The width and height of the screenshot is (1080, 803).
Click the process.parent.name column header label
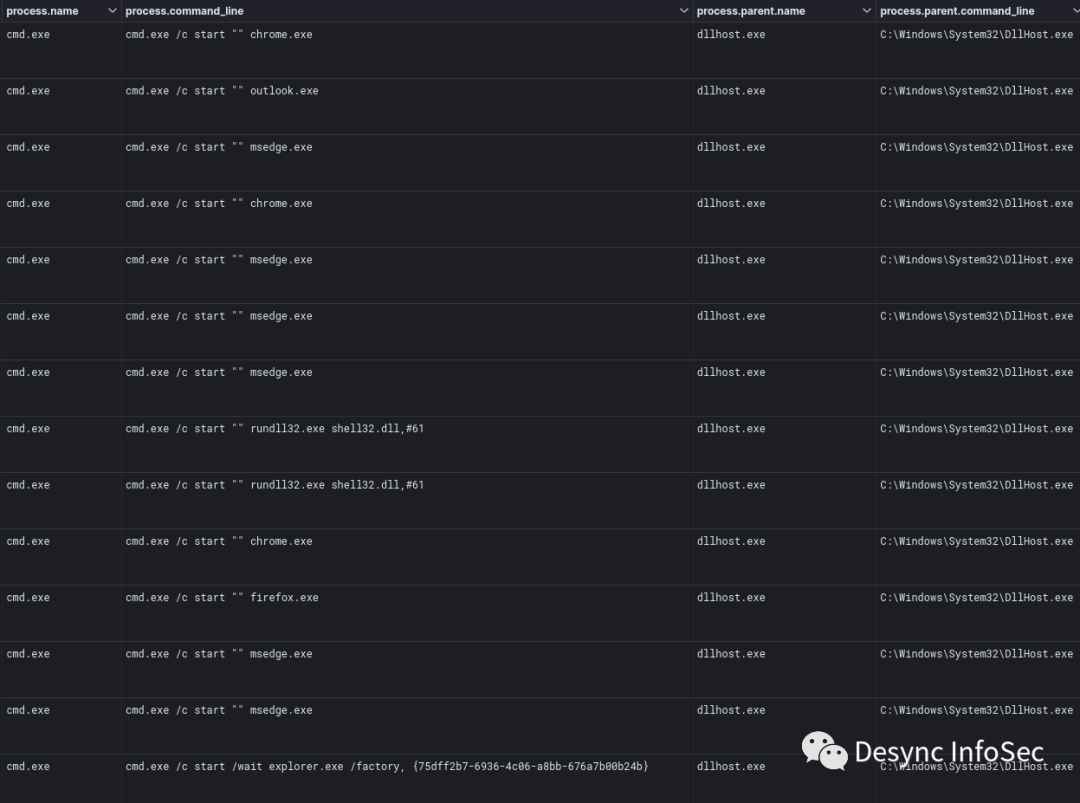751,11
